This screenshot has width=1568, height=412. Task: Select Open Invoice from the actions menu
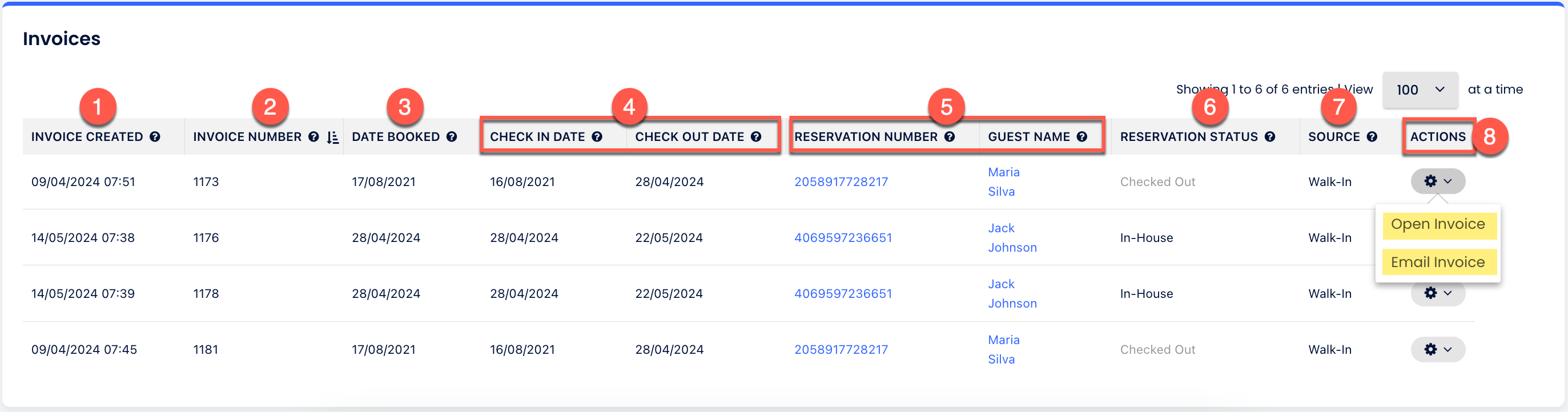pyautogui.click(x=1438, y=225)
